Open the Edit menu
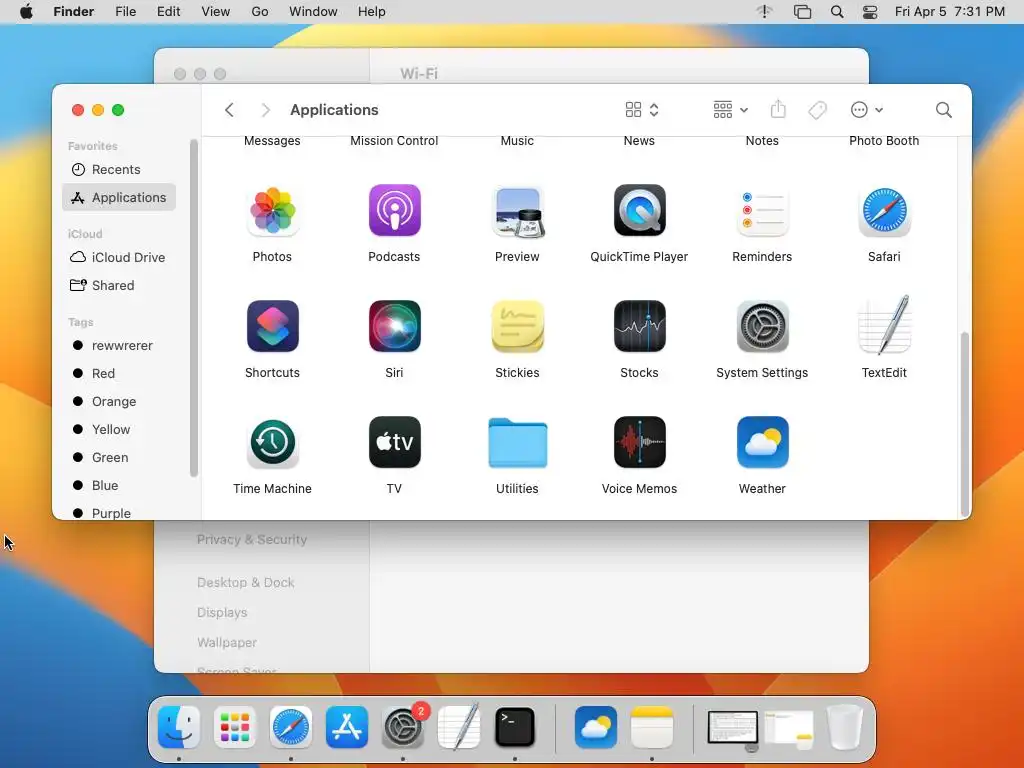 click(x=168, y=12)
